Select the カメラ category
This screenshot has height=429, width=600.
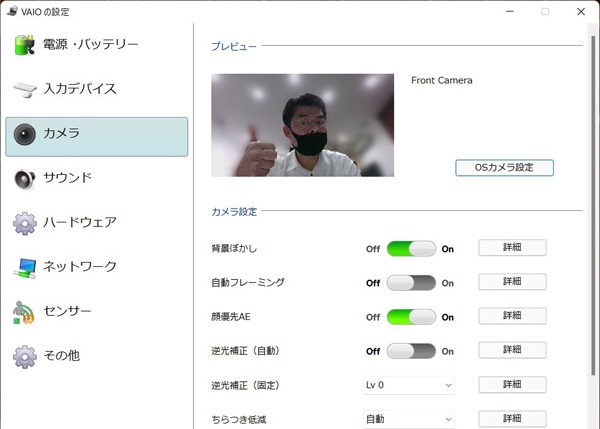coord(97,137)
